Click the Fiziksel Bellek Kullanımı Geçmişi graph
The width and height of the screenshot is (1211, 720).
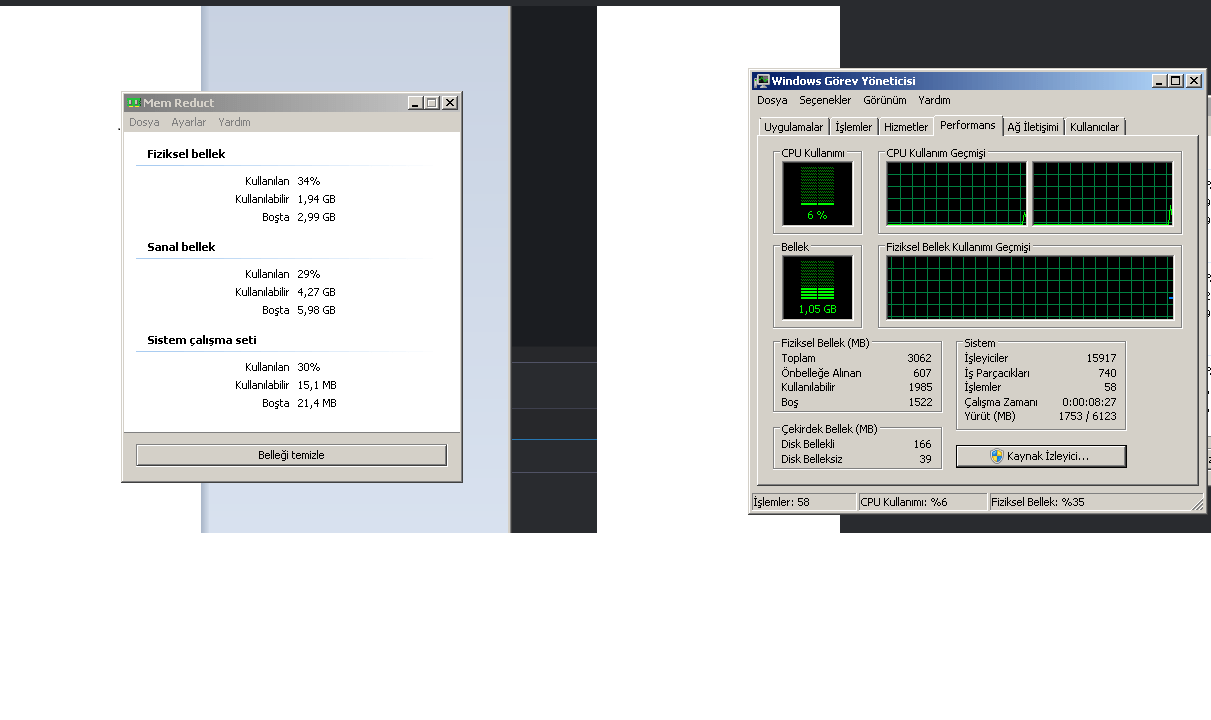[x=1029, y=288]
